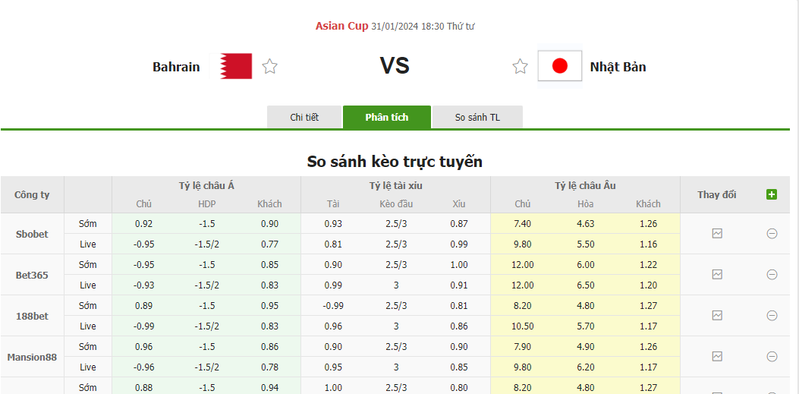
Task: Click 188bet live draw odds 5.70
Action: coord(585,326)
